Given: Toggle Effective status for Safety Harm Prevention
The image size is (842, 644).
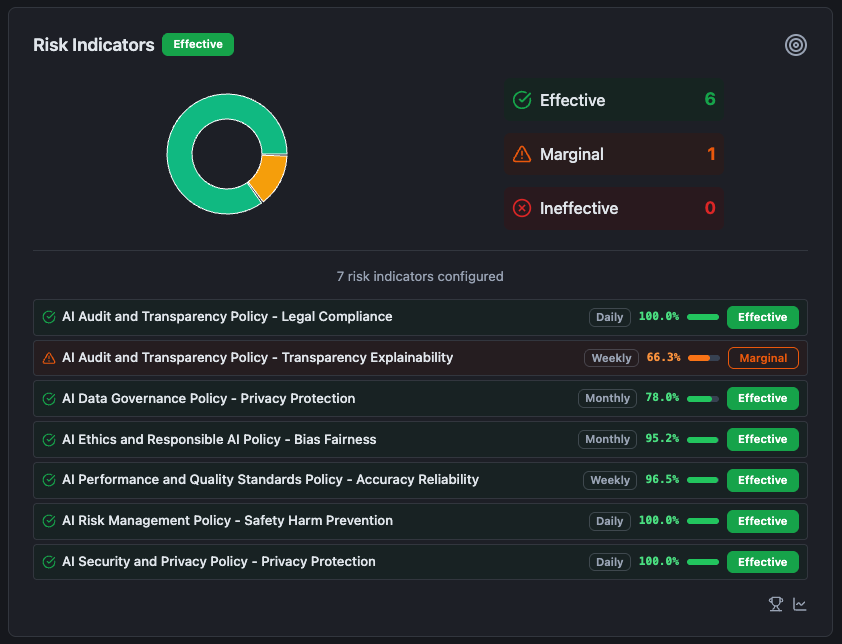Looking at the screenshot, I should 762,521.
